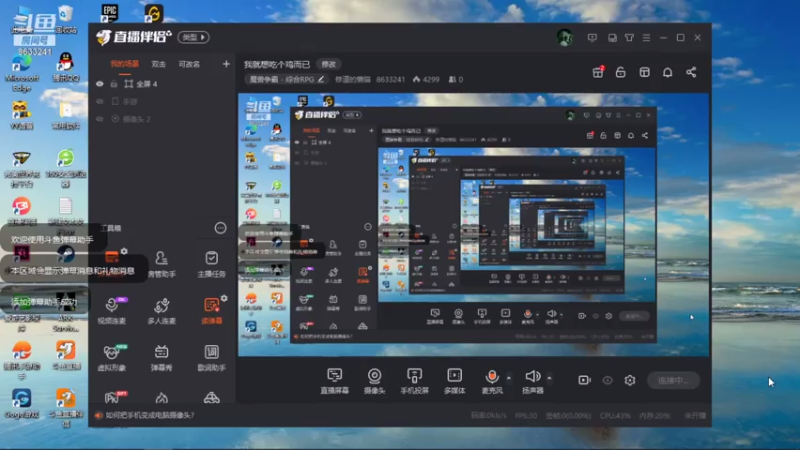Open the Epic Games desktop shortcut
The width and height of the screenshot is (800, 450).
click(x=109, y=13)
